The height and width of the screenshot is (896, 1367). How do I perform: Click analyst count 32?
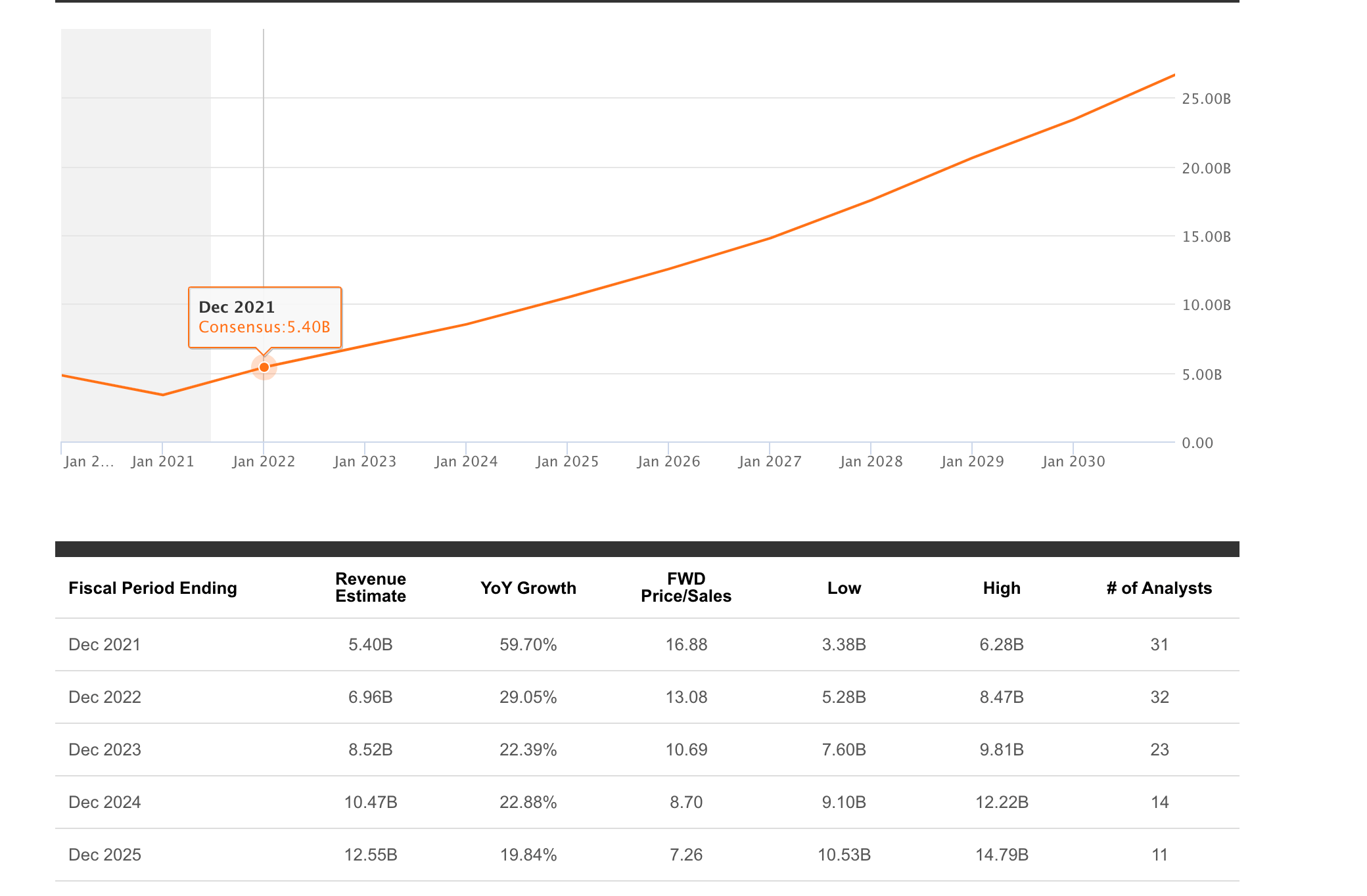[x=1159, y=697]
